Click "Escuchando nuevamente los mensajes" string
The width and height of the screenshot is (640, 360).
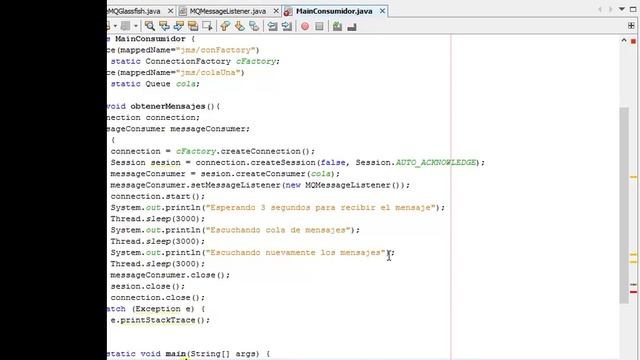[x=296, y=253]
